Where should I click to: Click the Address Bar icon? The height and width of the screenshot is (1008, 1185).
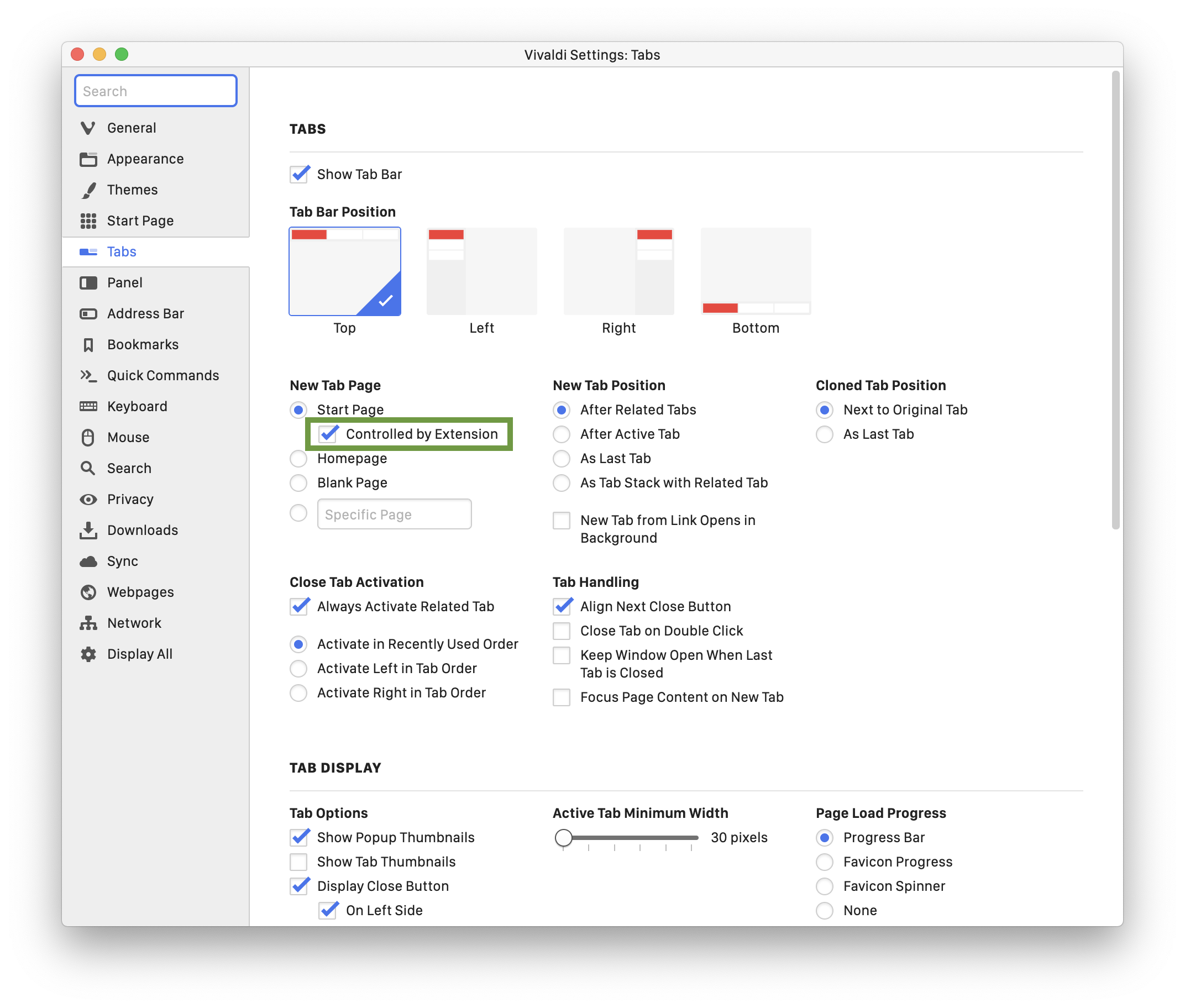coord(88,314)
